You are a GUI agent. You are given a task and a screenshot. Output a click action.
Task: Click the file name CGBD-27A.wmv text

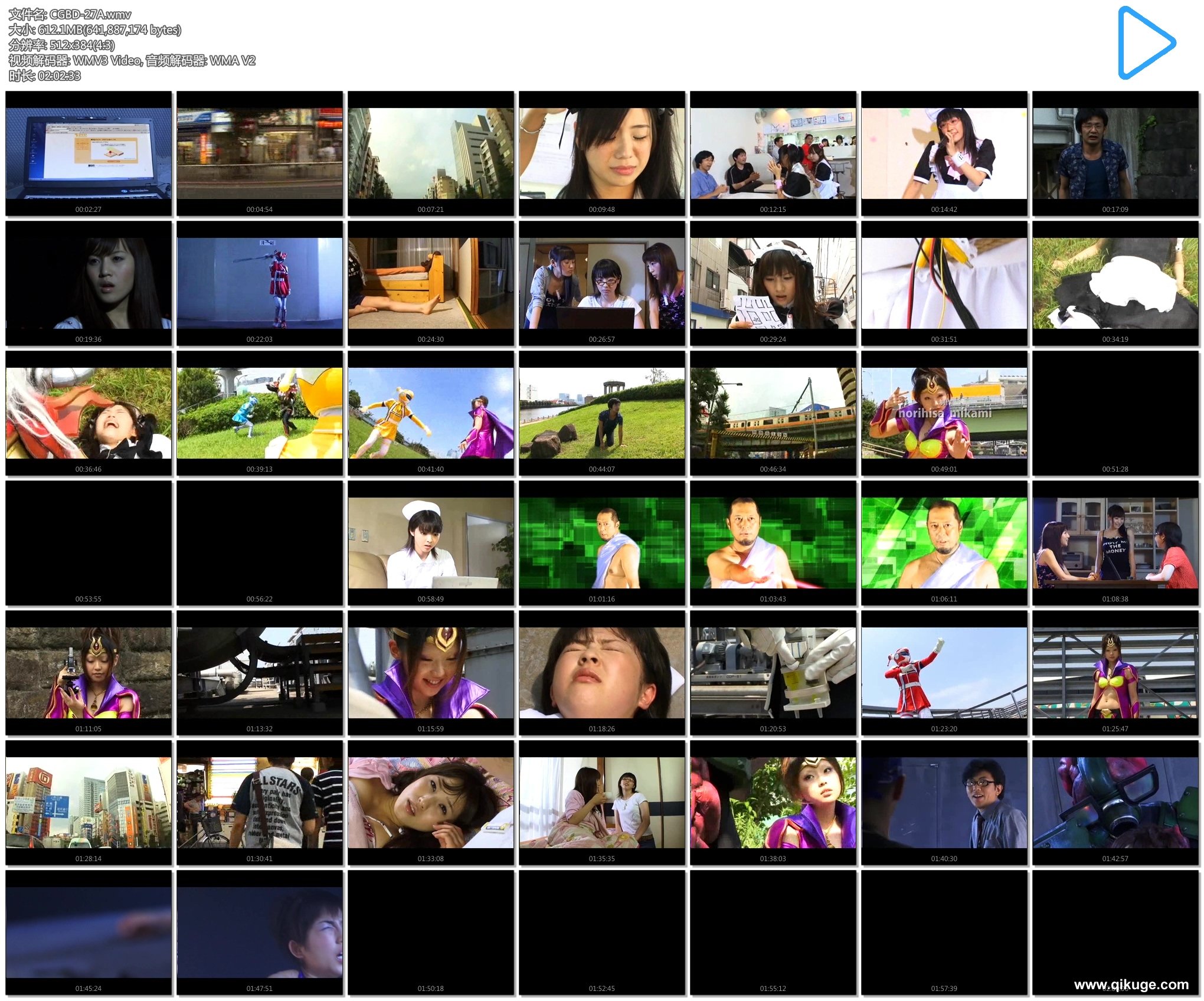pyautogui.click(x=90, y=14)
